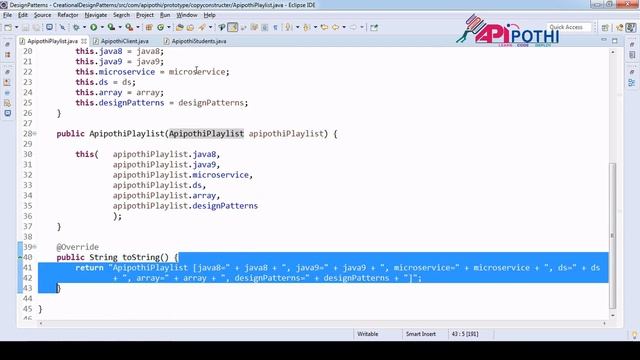The height and width of the screenshot is (360, 640).
Task: Expand the Debug dropdown arrow
Action: pos(84,27)
